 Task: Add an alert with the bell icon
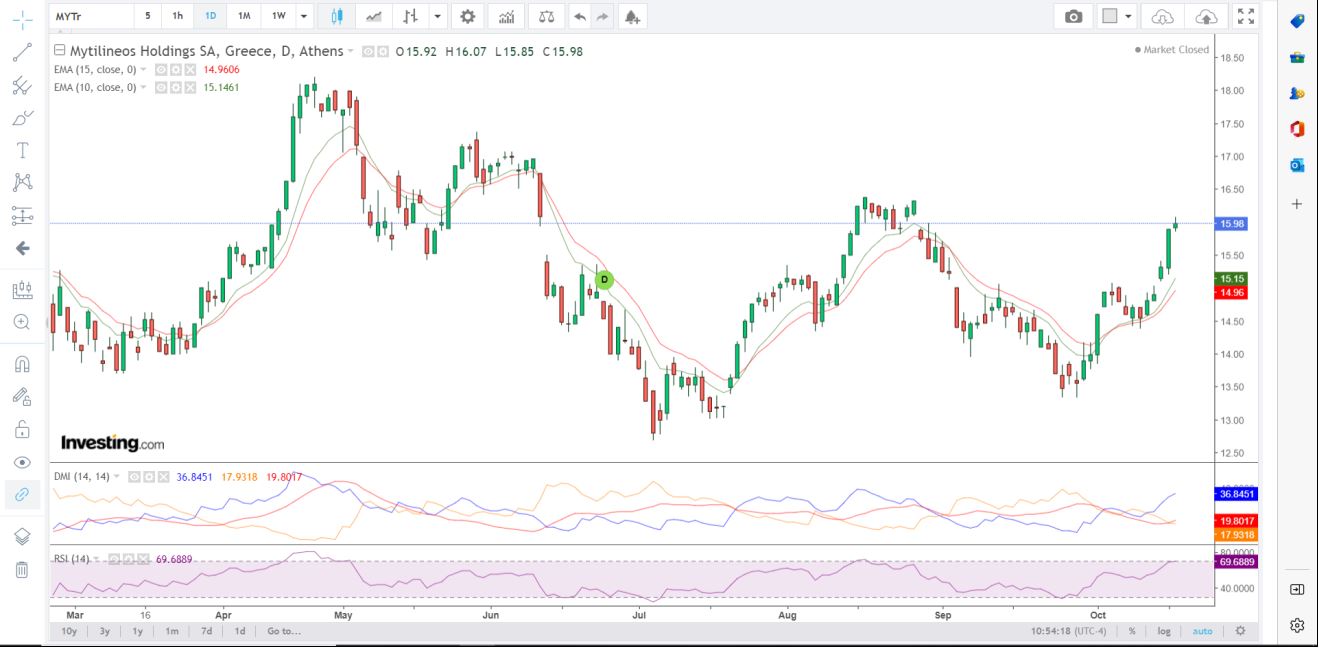tap(631, 16)
